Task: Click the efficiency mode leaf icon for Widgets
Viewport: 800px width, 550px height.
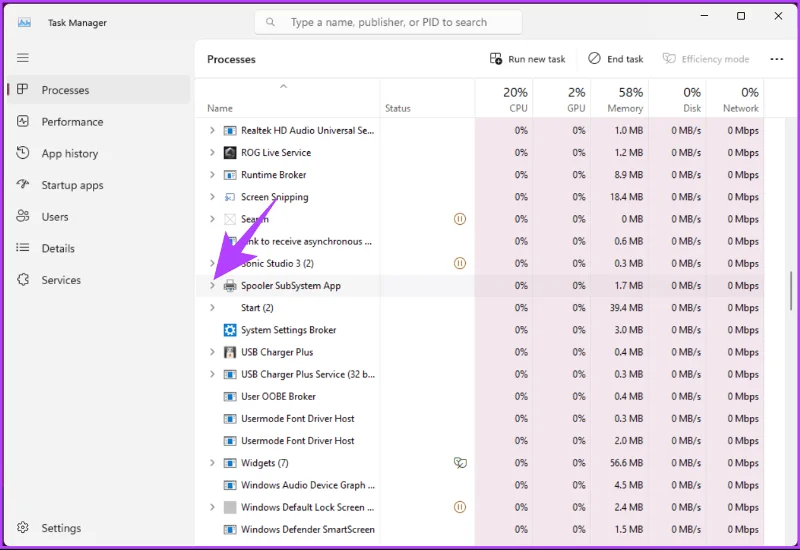Action: click(460, 463)
